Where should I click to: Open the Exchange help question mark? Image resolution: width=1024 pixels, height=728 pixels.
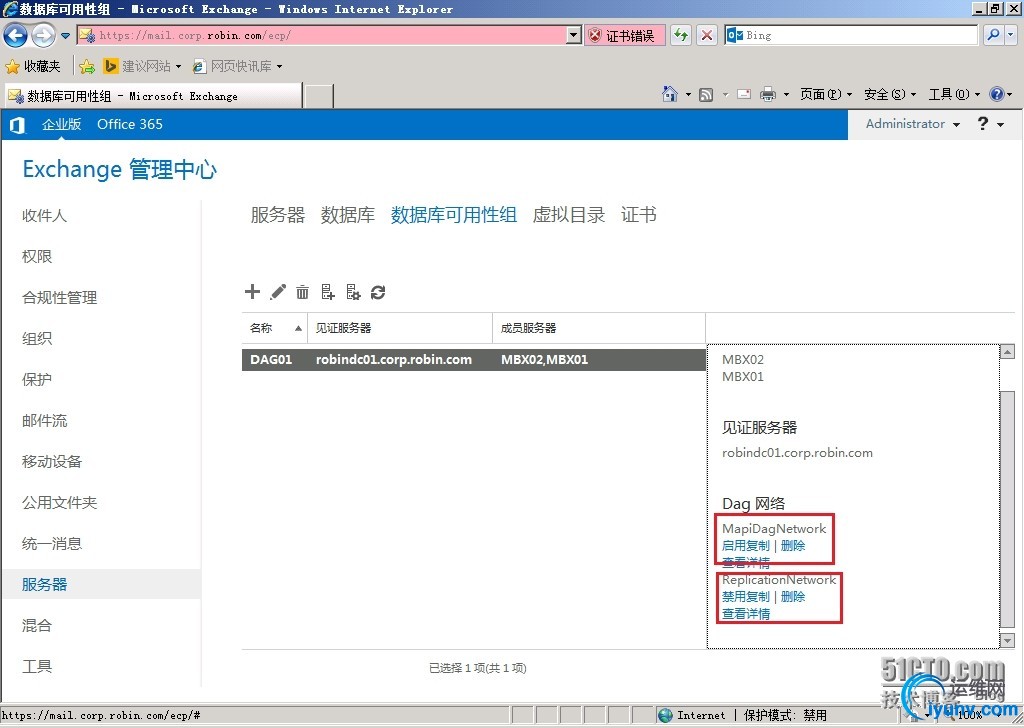[x=983, y=123]
